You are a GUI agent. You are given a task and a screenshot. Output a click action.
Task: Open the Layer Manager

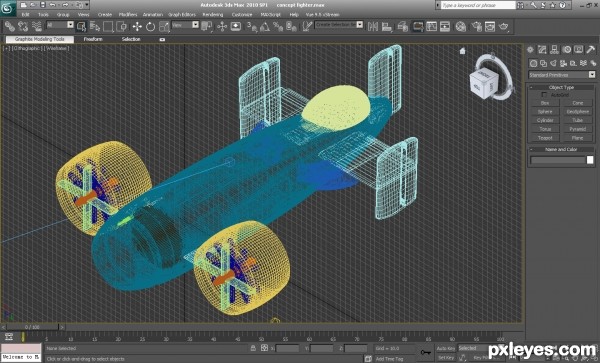(402, 26)
